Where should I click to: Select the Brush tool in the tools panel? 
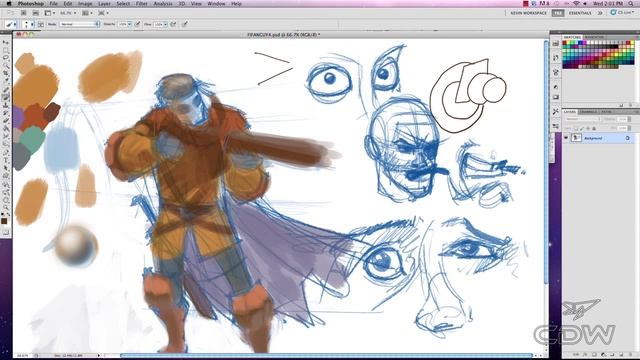pos(6,97)
